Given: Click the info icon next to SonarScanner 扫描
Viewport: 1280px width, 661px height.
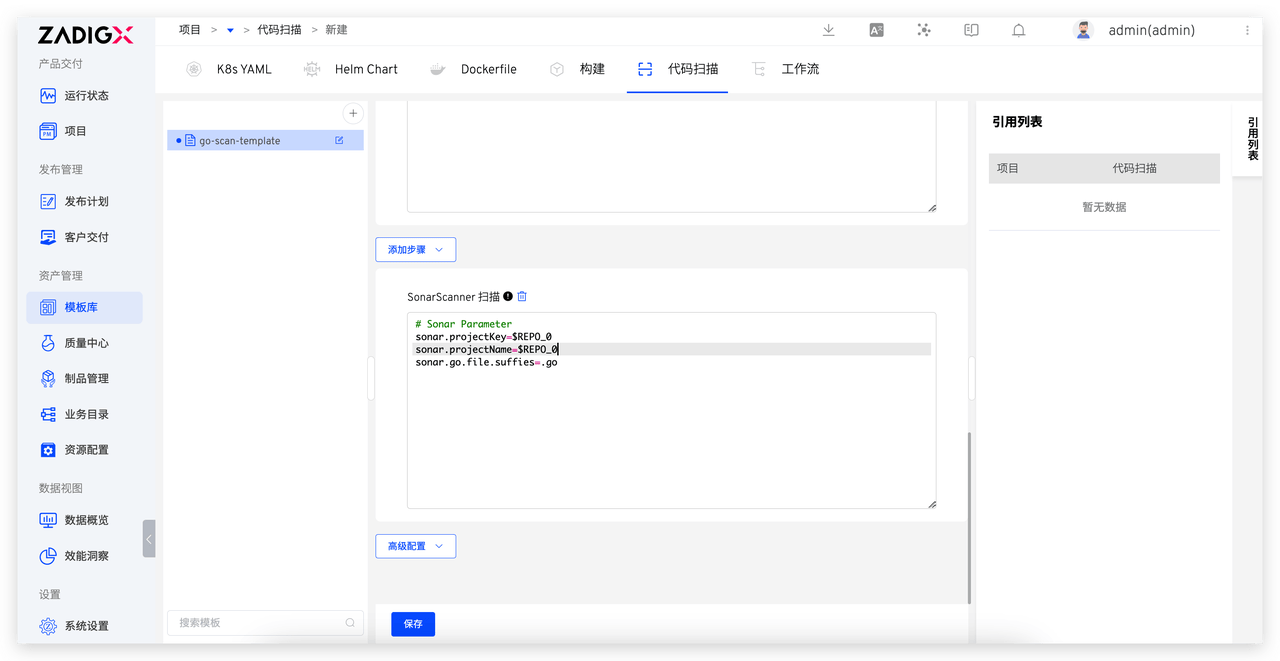Looking at the screenshot, I should pyautogui.click(x=508, y=297).
